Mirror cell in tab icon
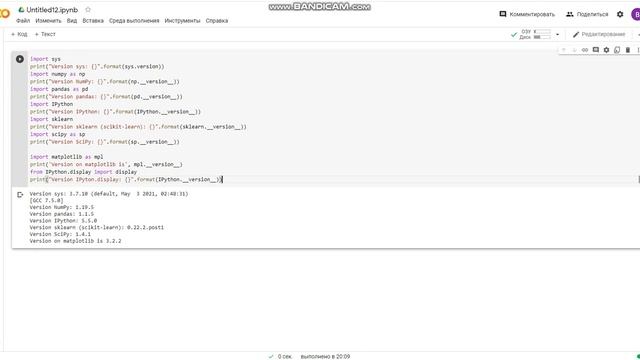640x360 pixels. (x=617, y=50)
